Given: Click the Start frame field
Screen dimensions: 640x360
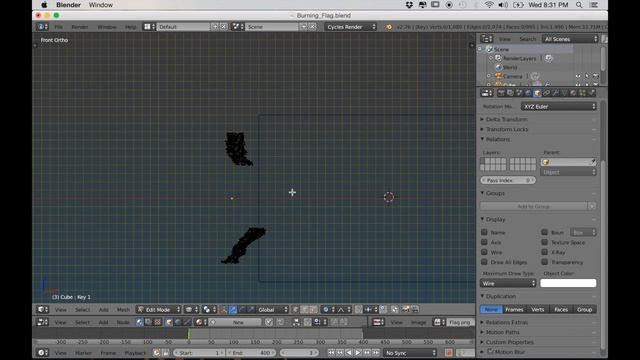Looking at the screenshot, I should pos(199,353).
